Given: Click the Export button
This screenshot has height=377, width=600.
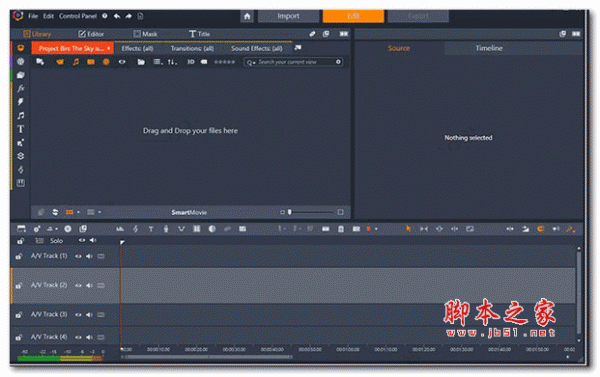Looking at the screenshot, I should tap(418, 16).
